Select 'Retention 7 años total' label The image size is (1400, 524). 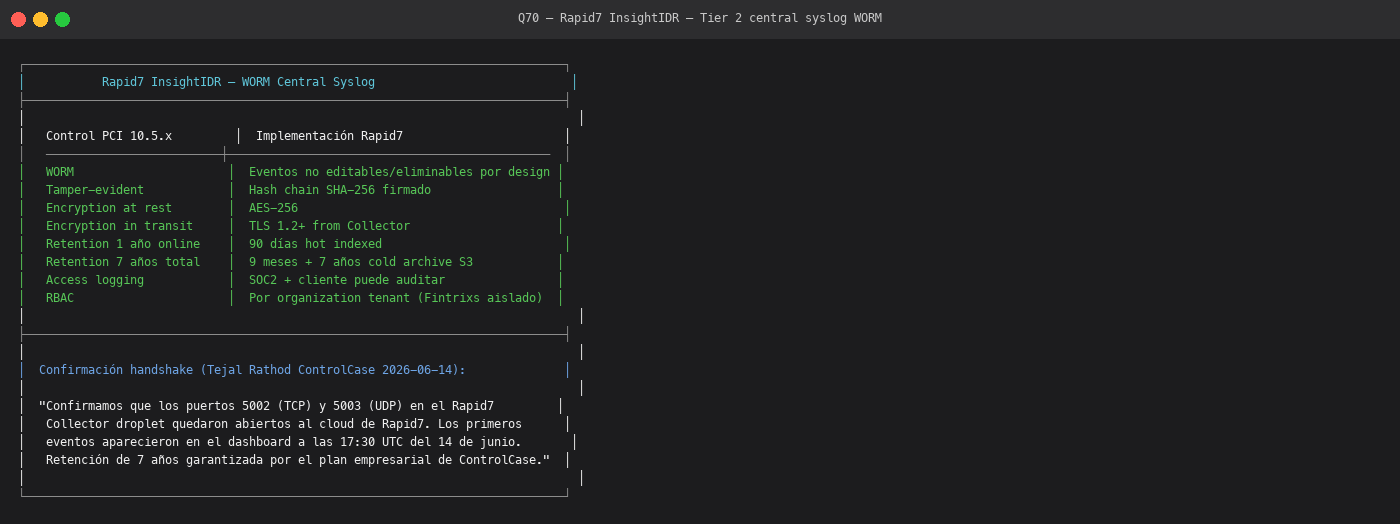coord(123,262)
